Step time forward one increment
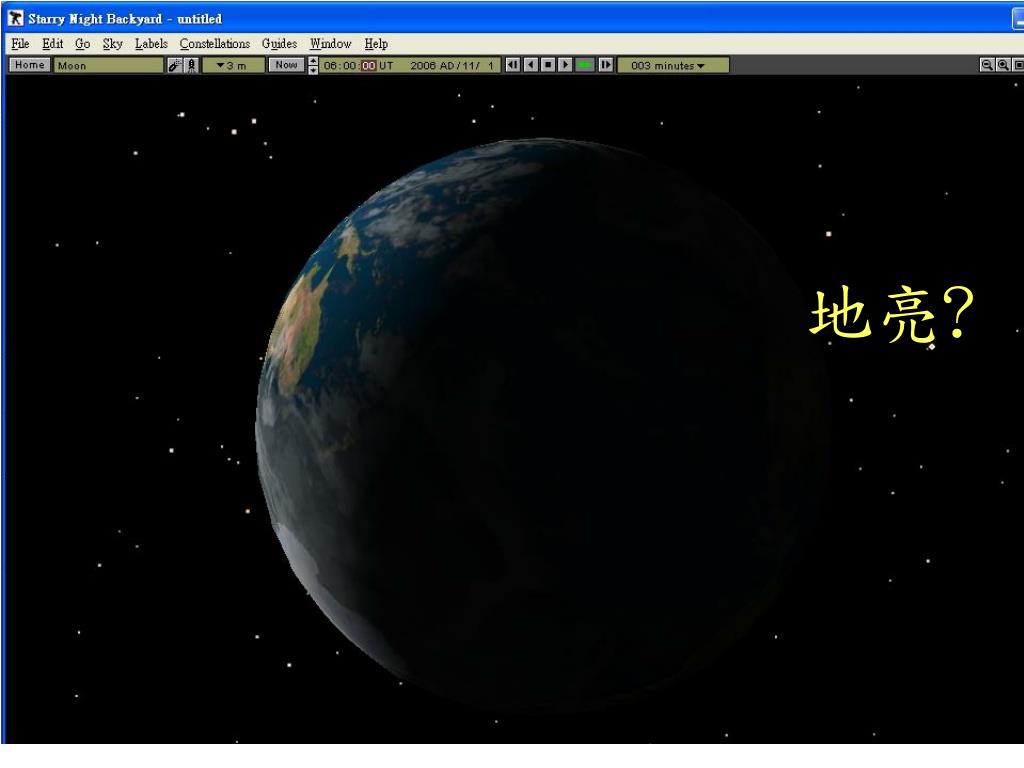Screen dimensions: 1024x768 click(x=606, y=65)
